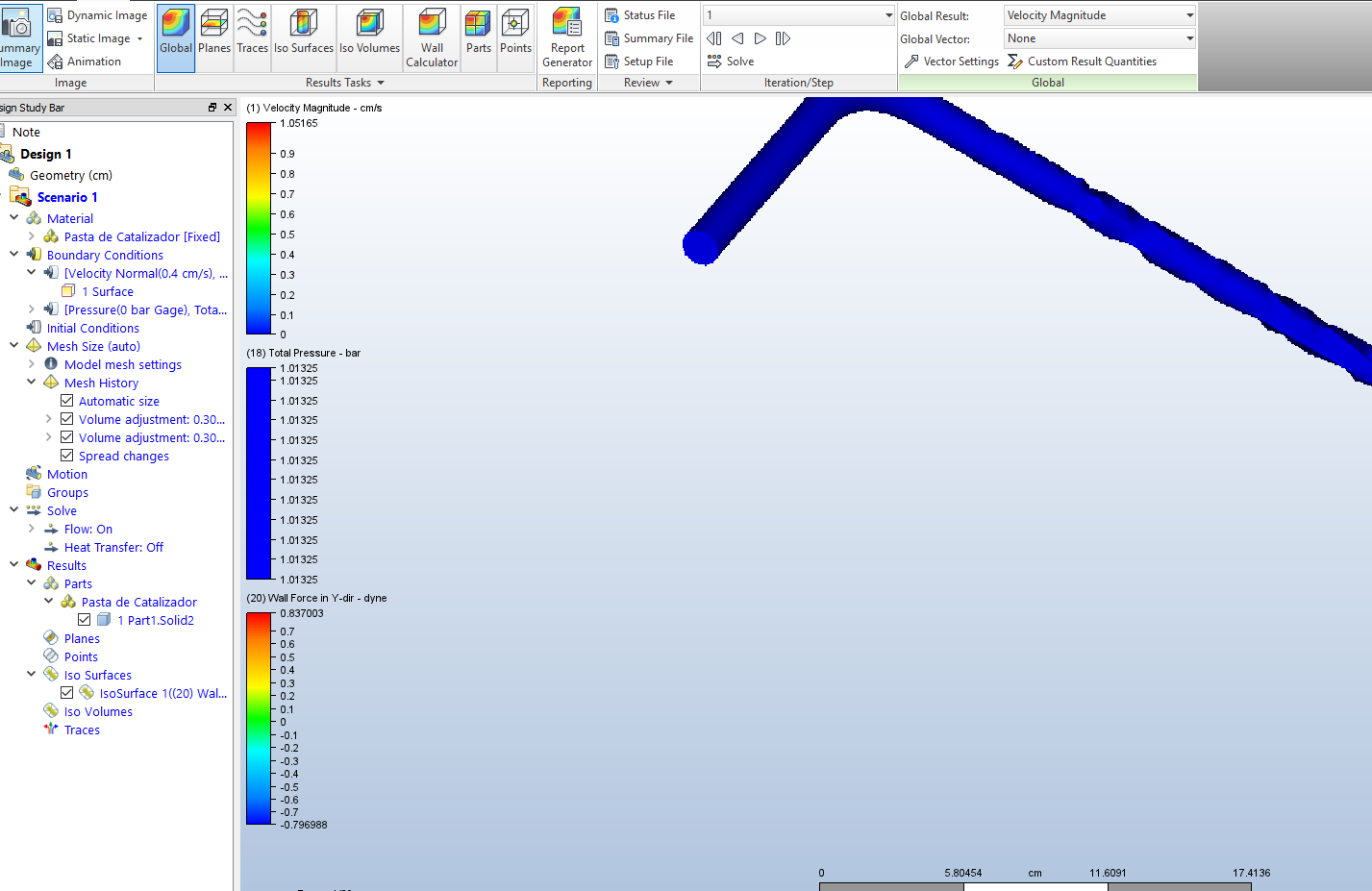1372x891 pixels.
Task: Click Solve in the Iteration/Step panel
Action: (731, 62)
